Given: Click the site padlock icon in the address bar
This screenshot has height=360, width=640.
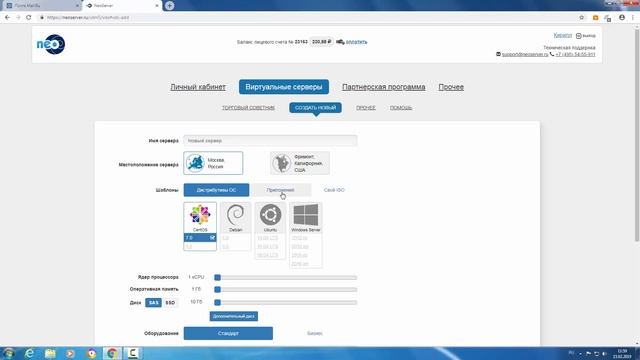Looking at the screenshot, I should [42, 18].
